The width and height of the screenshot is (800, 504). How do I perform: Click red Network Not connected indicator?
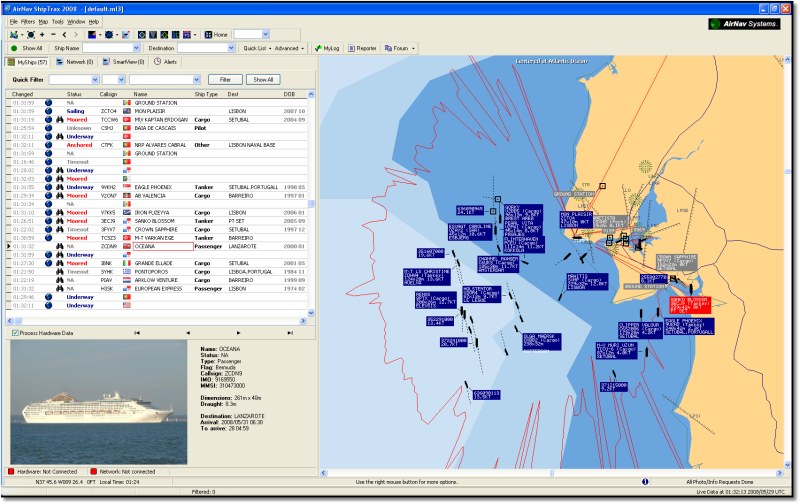pos(93,472)
